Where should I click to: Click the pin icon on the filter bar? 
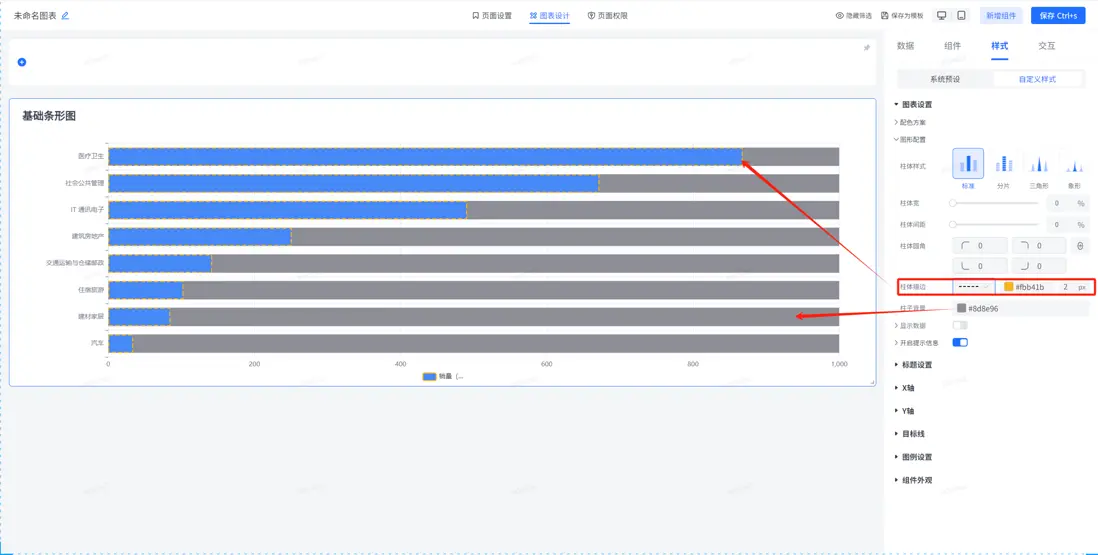(x=866, y=48)
